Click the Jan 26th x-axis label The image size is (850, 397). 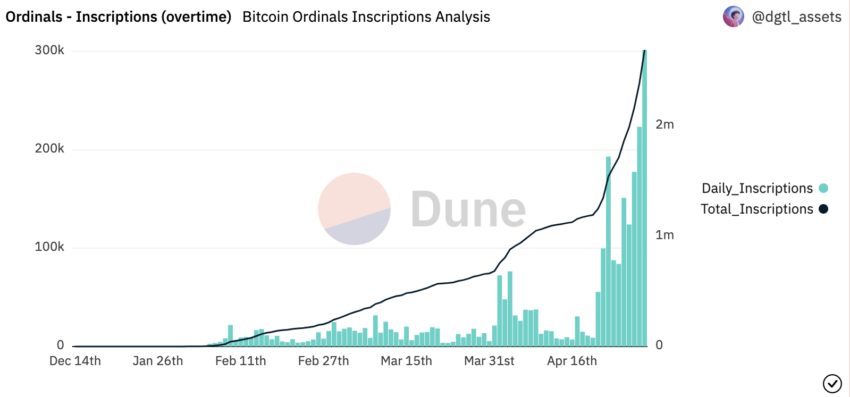click(158, 361)
